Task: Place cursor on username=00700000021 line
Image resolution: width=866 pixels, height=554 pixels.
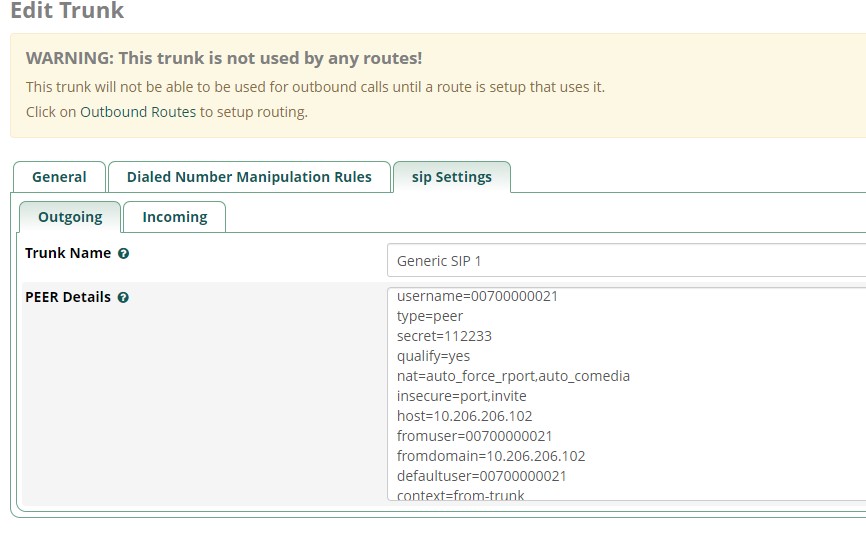Action: pos(477,297)
